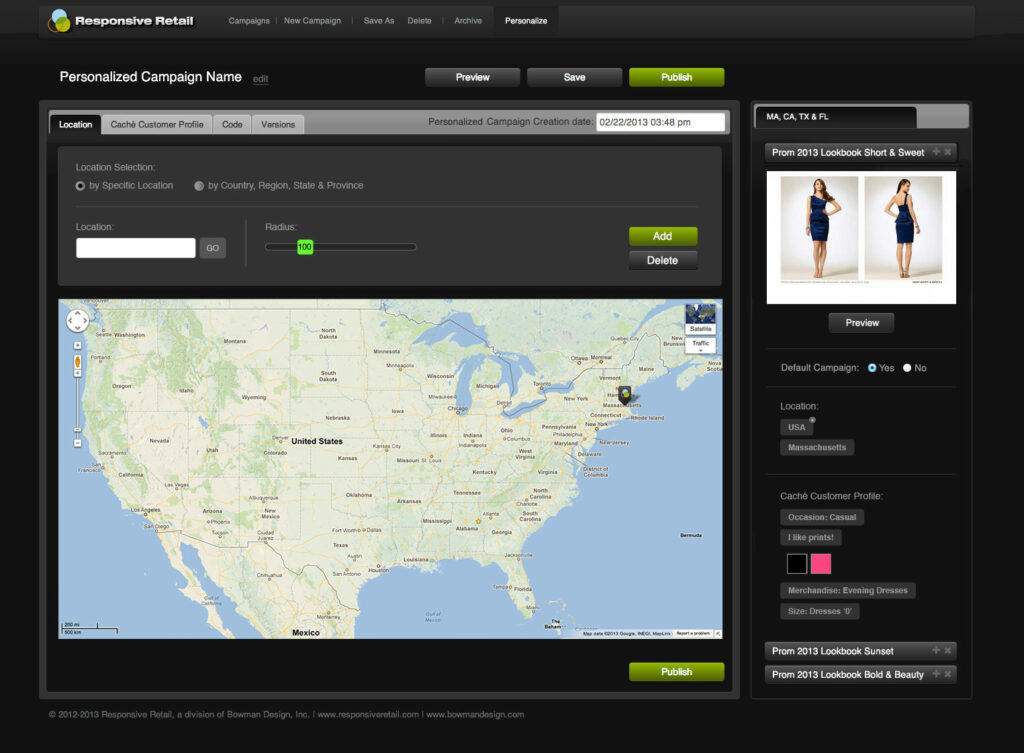Pan the map left with the arrow control

click(71, 321)
